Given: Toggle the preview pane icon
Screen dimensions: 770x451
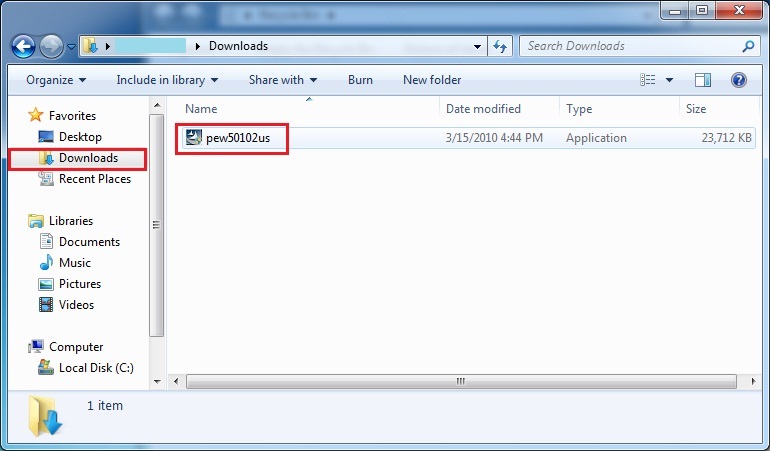Looking at the screenshot, I should pyautogui.click(x=703, y=80).
